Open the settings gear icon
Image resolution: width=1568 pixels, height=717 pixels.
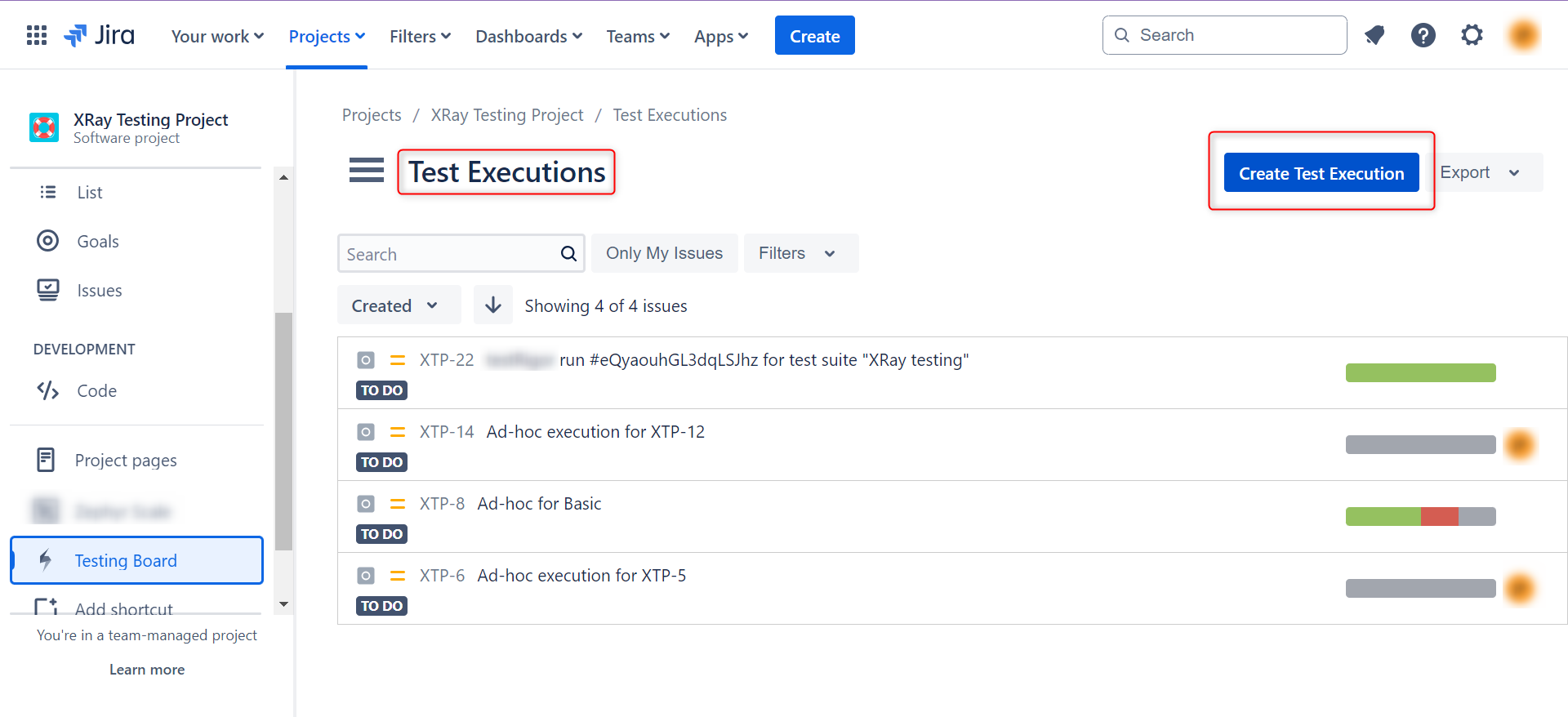tap(1472, 35)
